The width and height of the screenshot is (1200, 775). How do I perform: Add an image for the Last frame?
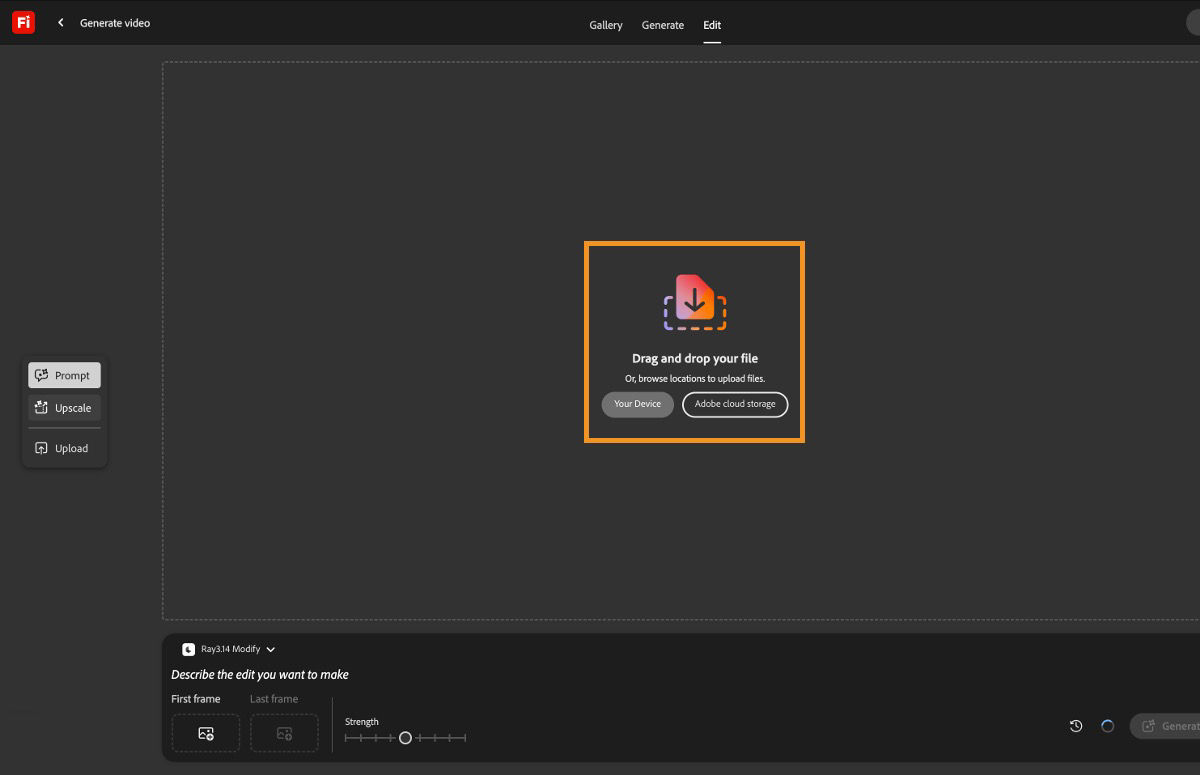click(284, 733)
